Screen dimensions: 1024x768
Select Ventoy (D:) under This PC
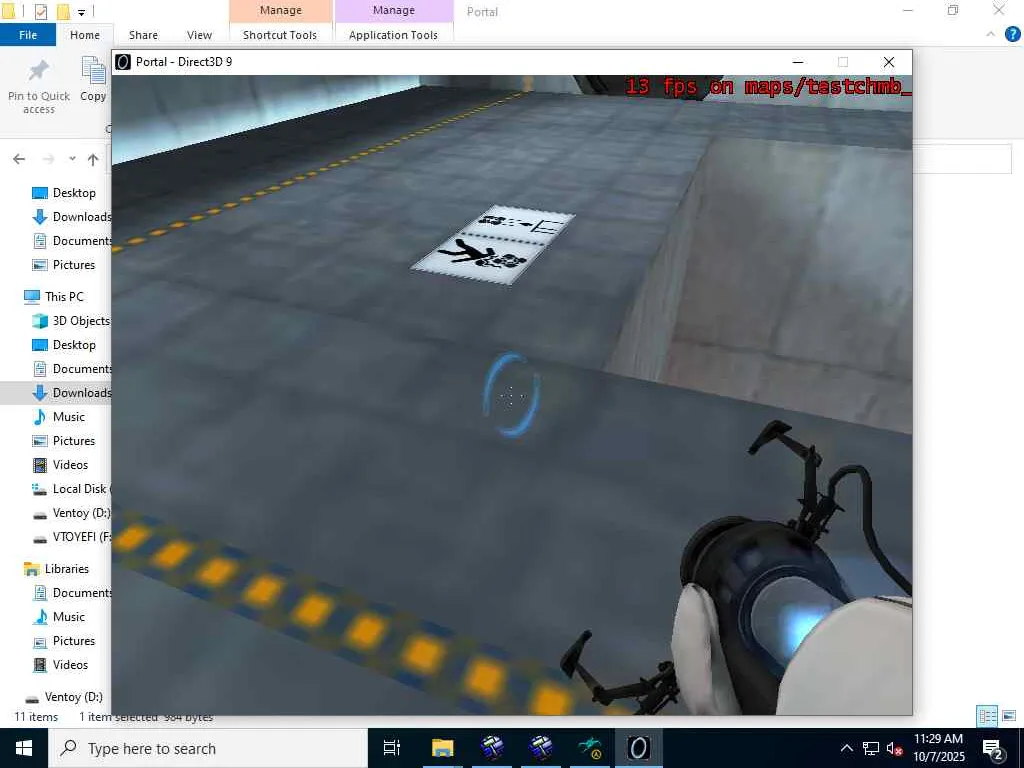coord(71,513)
